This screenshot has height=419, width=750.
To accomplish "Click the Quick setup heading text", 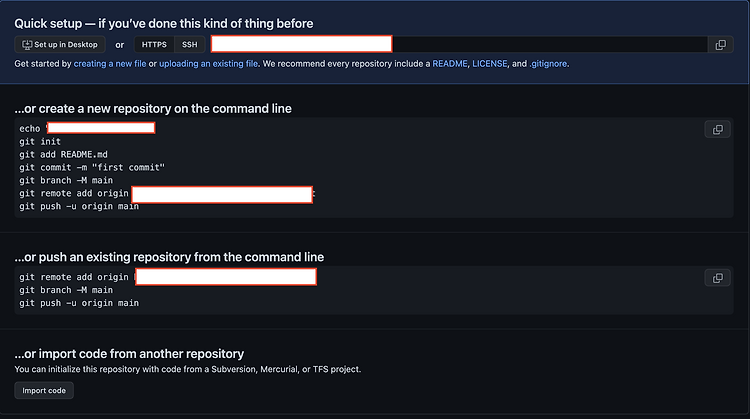I will [164, 23].
